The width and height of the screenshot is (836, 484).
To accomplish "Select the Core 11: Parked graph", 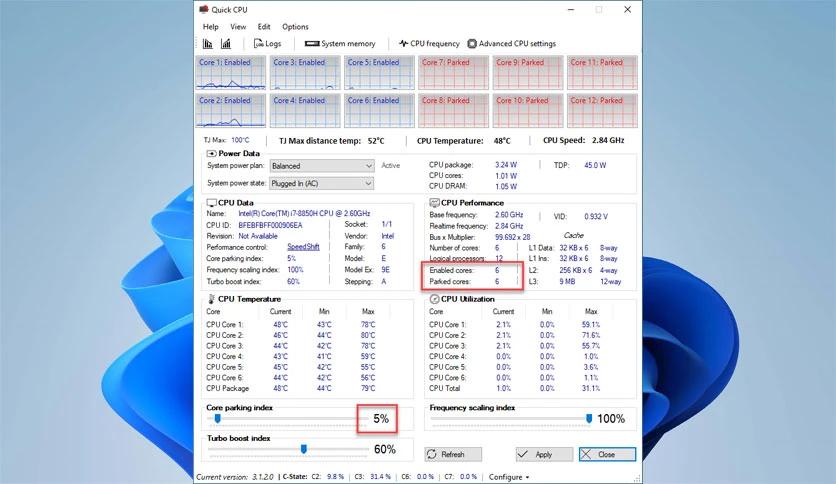I will click(x=602, y=72).
